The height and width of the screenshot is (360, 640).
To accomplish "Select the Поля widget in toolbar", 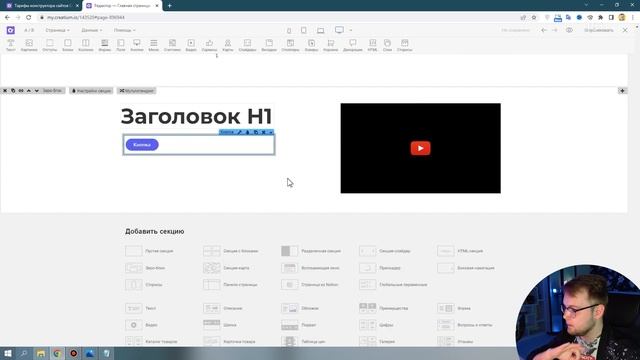I will (121, 45).
